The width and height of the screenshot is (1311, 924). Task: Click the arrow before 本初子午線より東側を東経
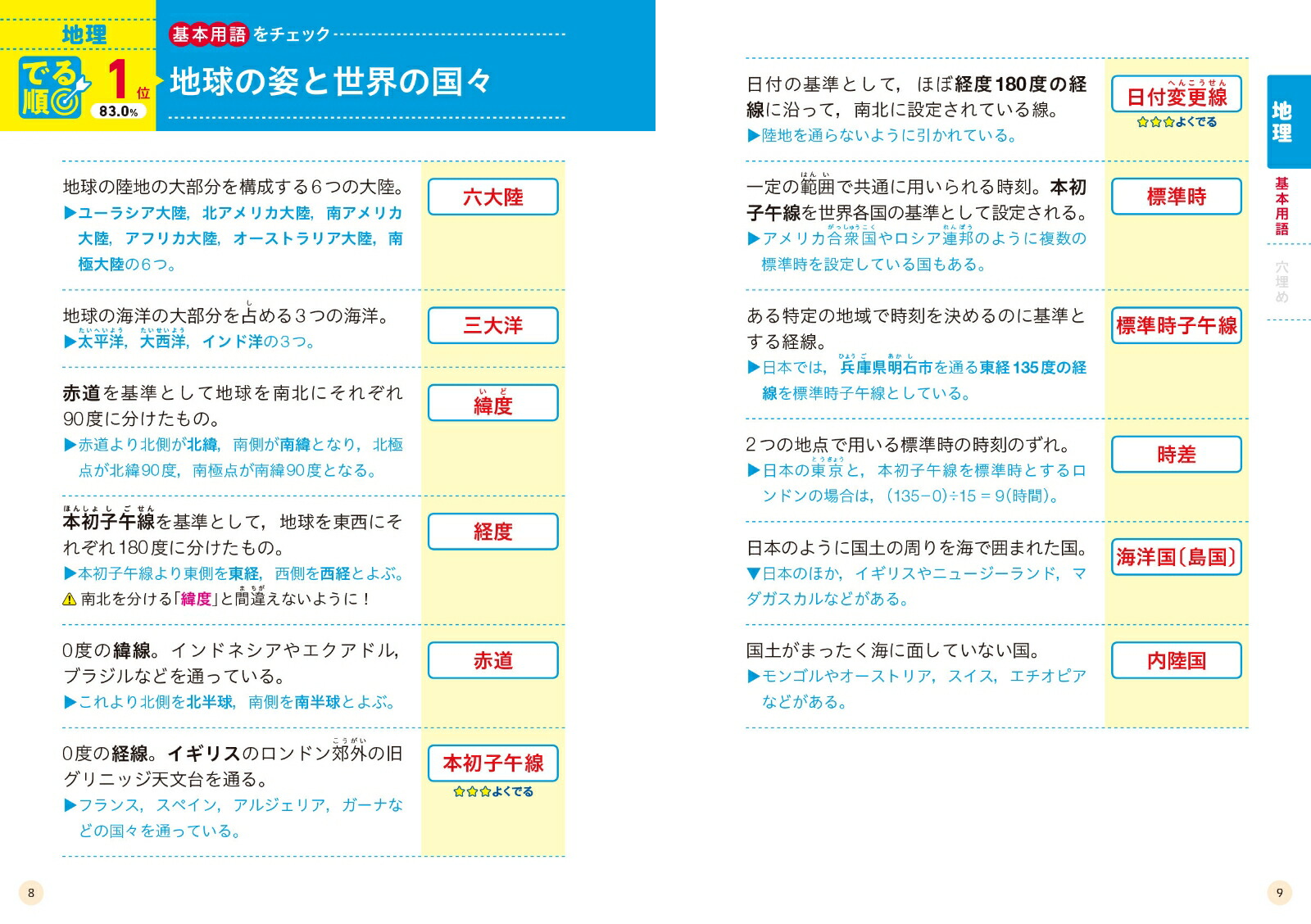pyautogui.click(x=70, y=573)
